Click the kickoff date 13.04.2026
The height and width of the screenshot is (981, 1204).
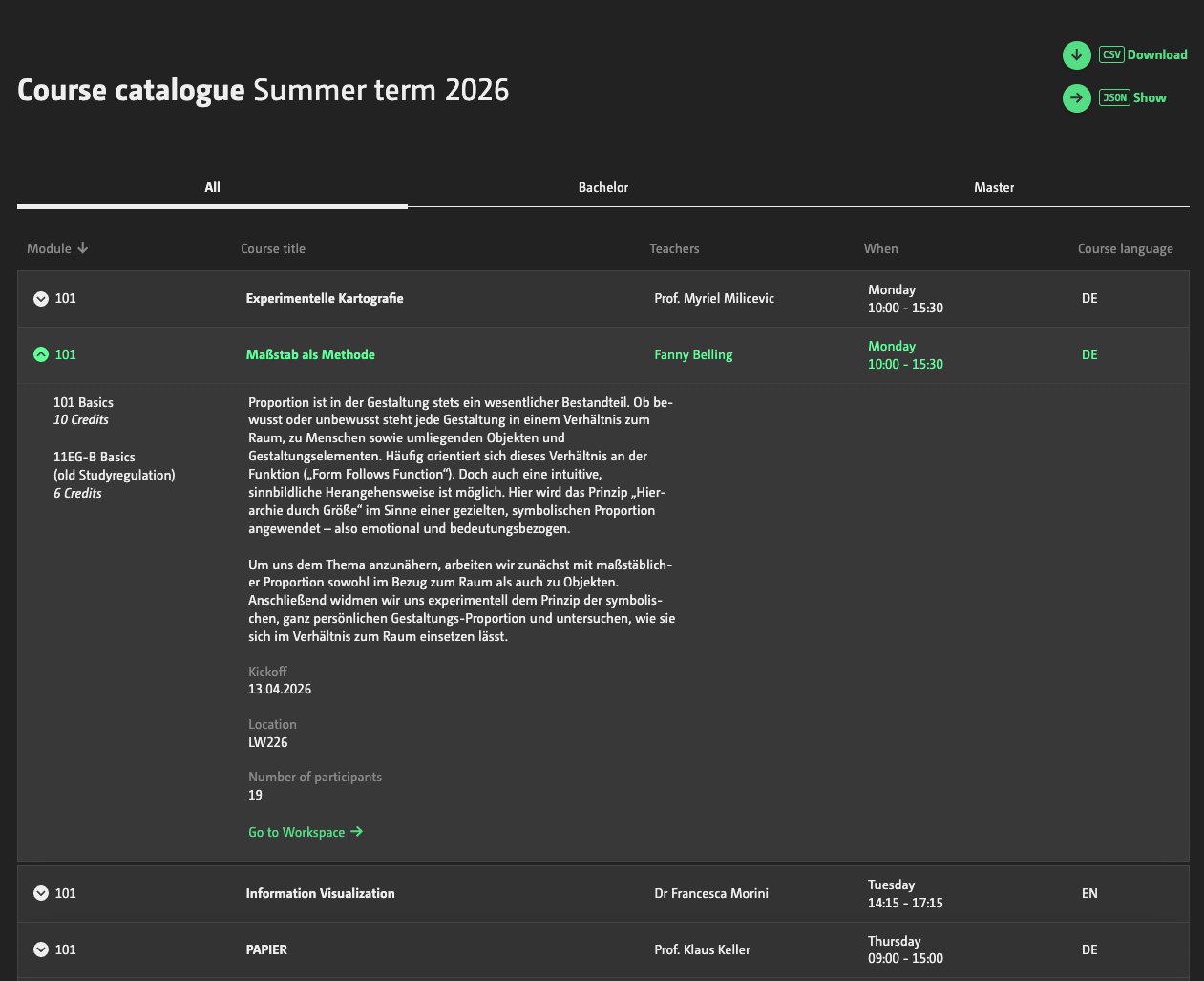pos(280,689)
